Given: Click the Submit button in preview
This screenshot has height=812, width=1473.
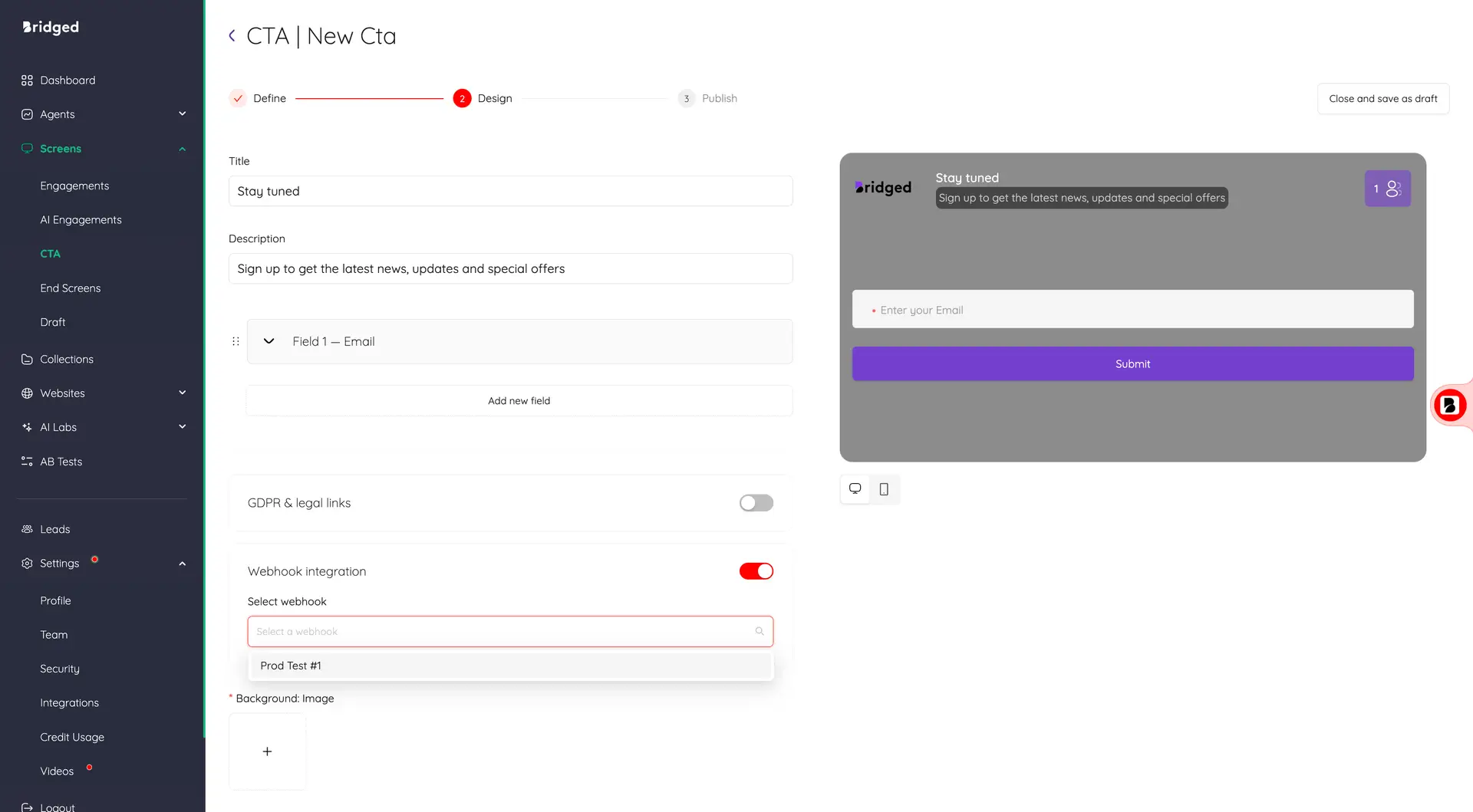Looking at the screenshot, I should pyautogui.click(x=1132, y=363).
